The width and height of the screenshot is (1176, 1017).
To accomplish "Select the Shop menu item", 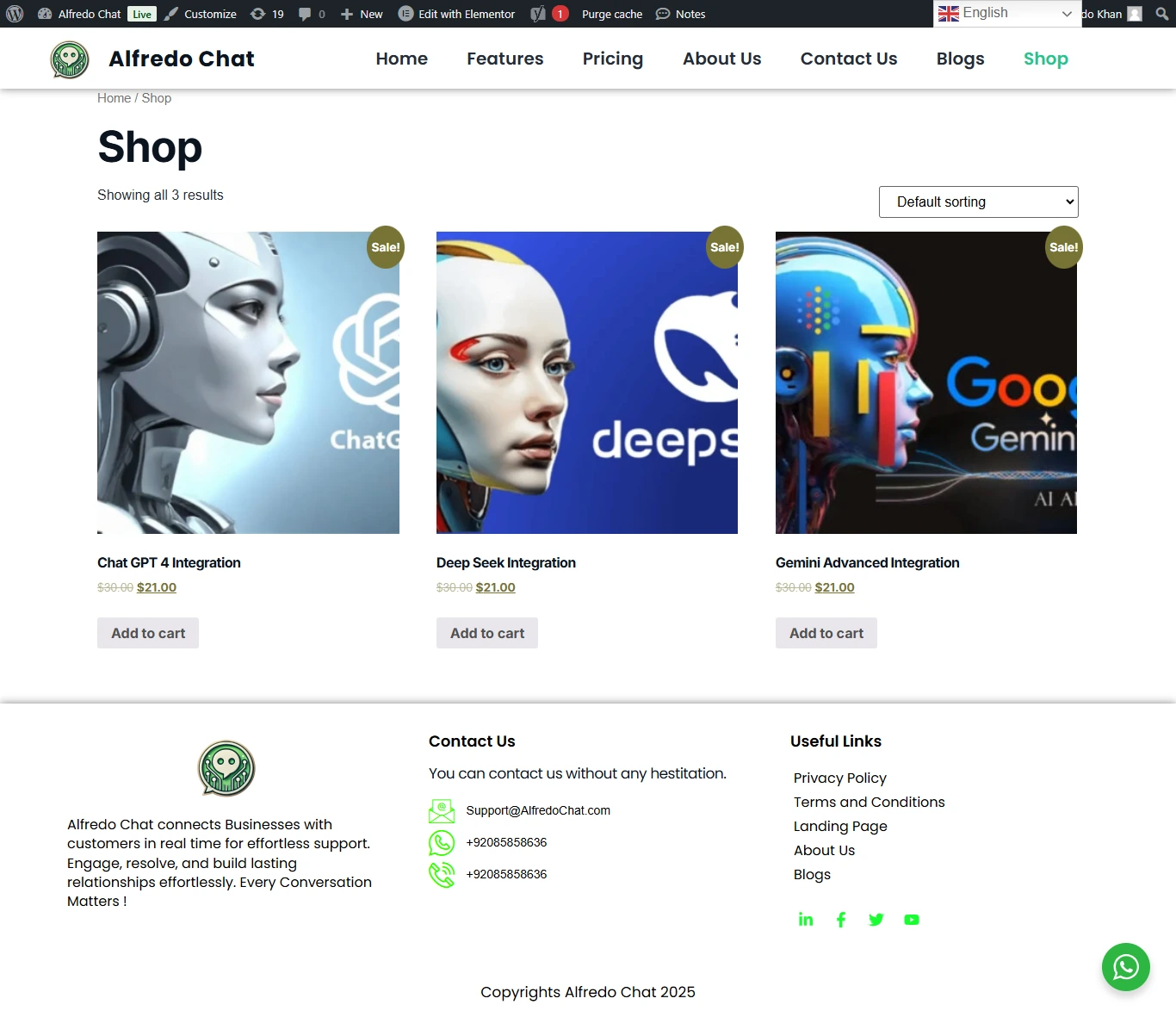I will (1046, 59).
